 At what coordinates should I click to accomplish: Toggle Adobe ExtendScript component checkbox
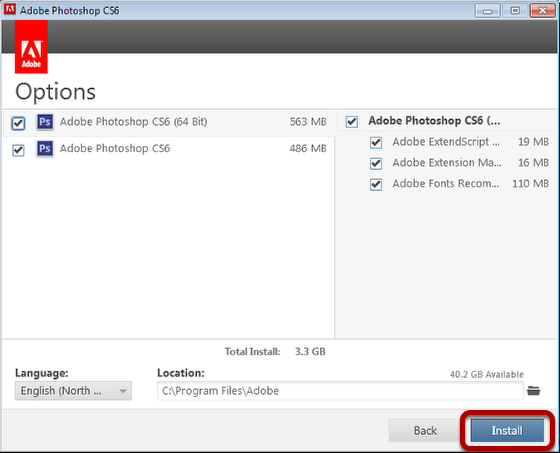[x=376, y=143]
